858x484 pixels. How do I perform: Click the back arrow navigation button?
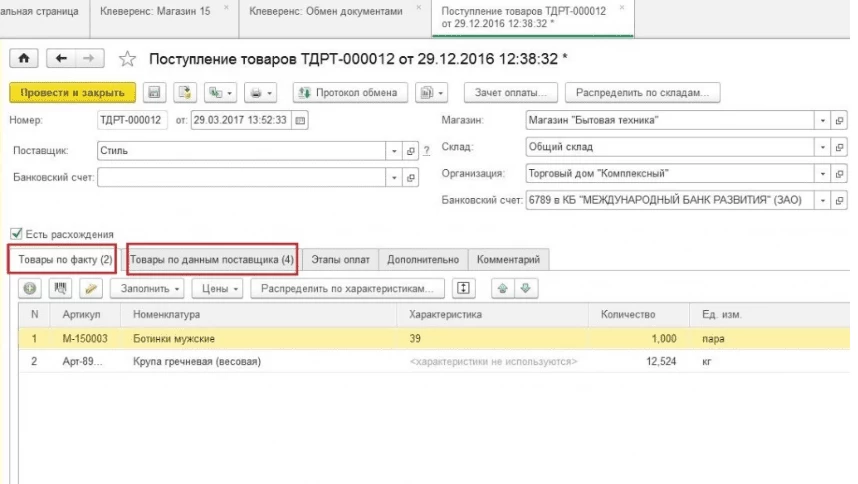62,59
